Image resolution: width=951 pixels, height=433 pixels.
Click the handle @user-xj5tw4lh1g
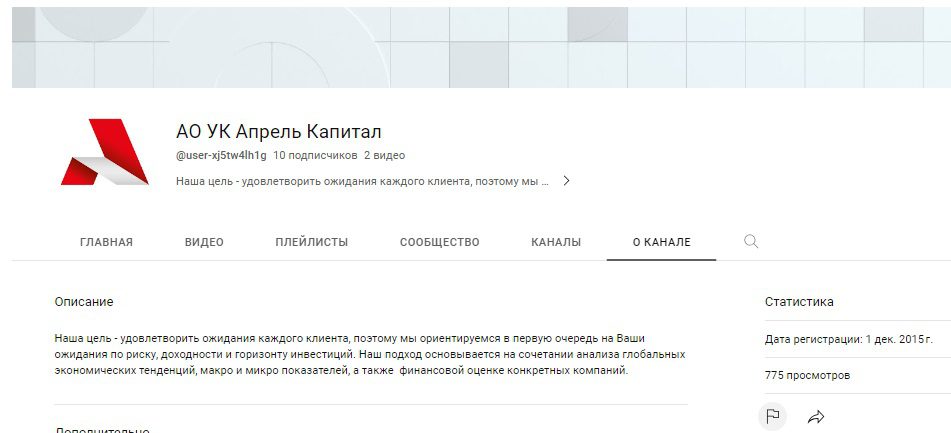point(221,155)
